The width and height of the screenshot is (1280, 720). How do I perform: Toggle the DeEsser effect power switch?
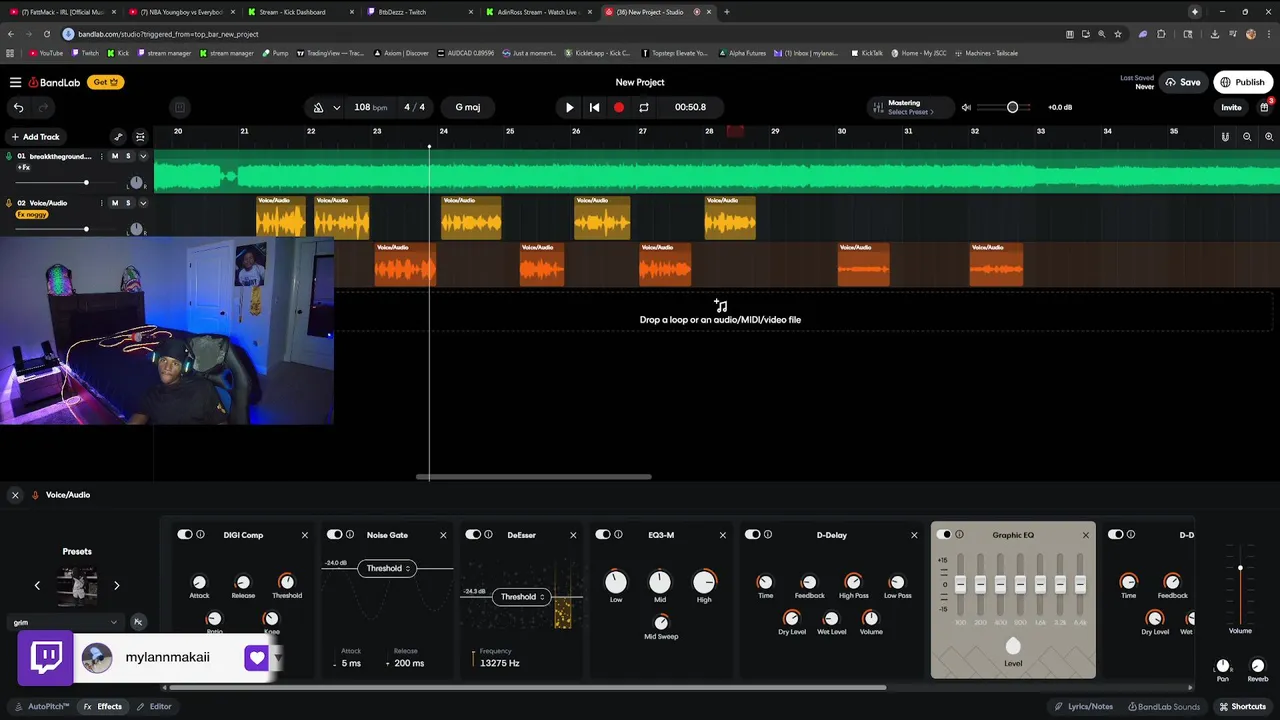point(472,535)
